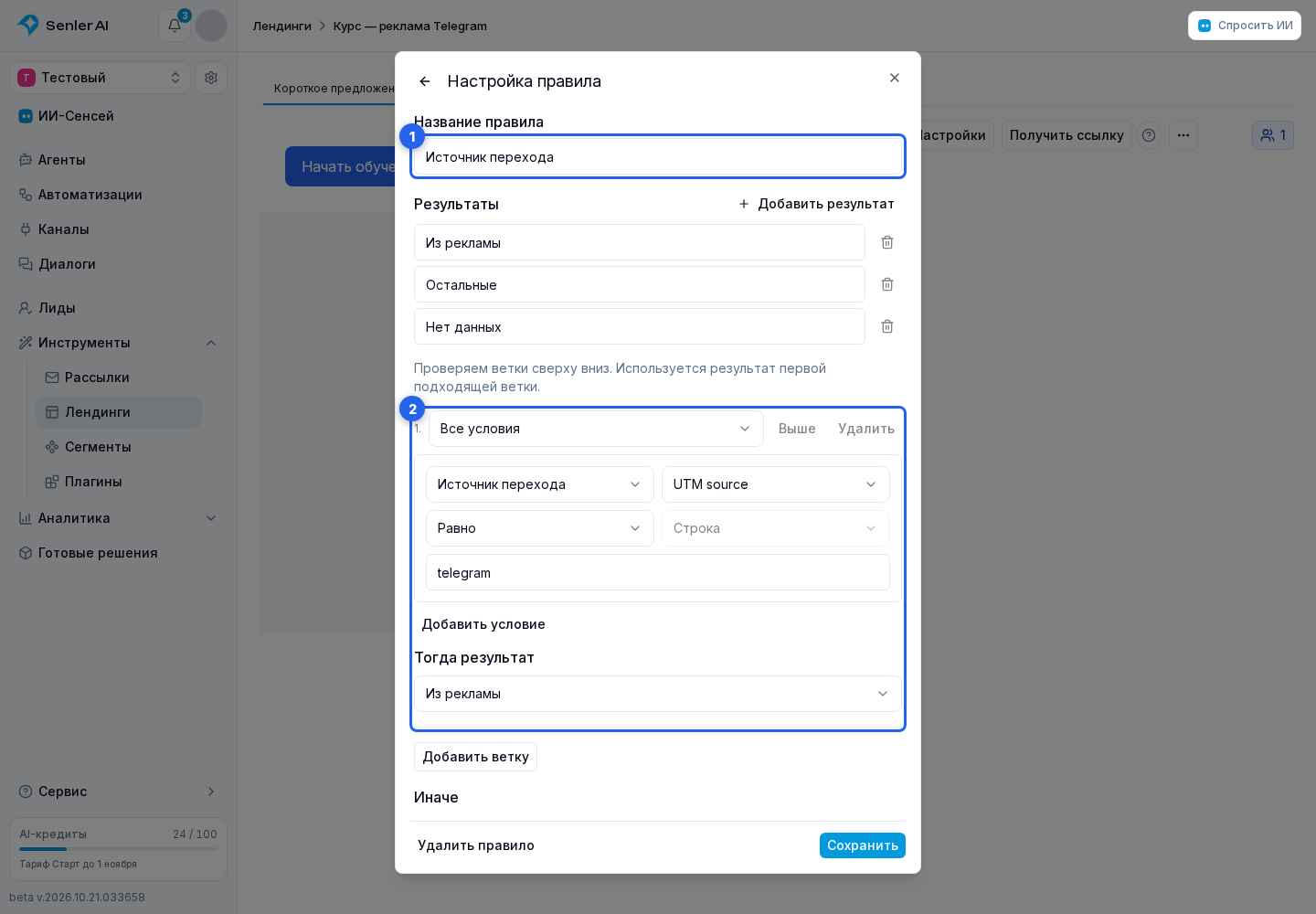
Task: Expand the Сервис sidebar item
Action: [119, 792]
